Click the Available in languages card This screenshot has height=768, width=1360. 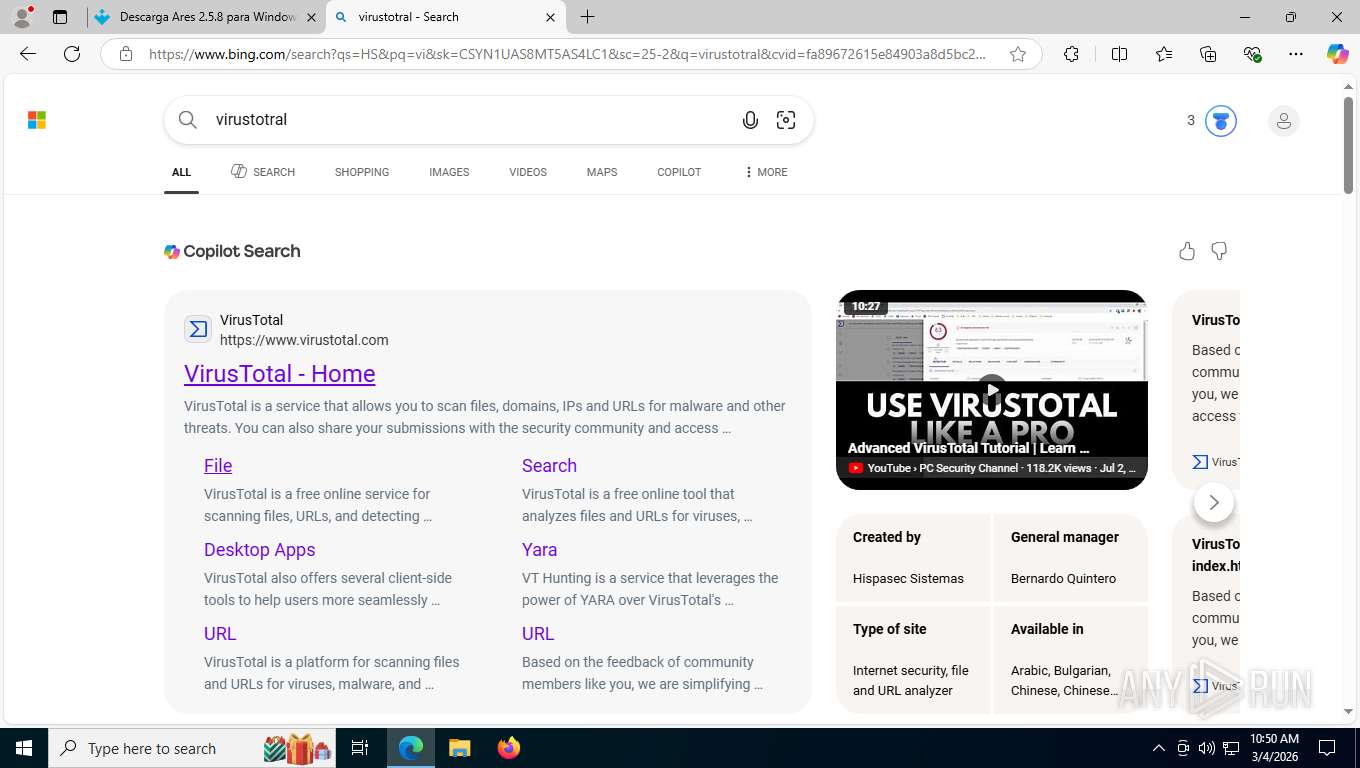tap(1071, 659)
